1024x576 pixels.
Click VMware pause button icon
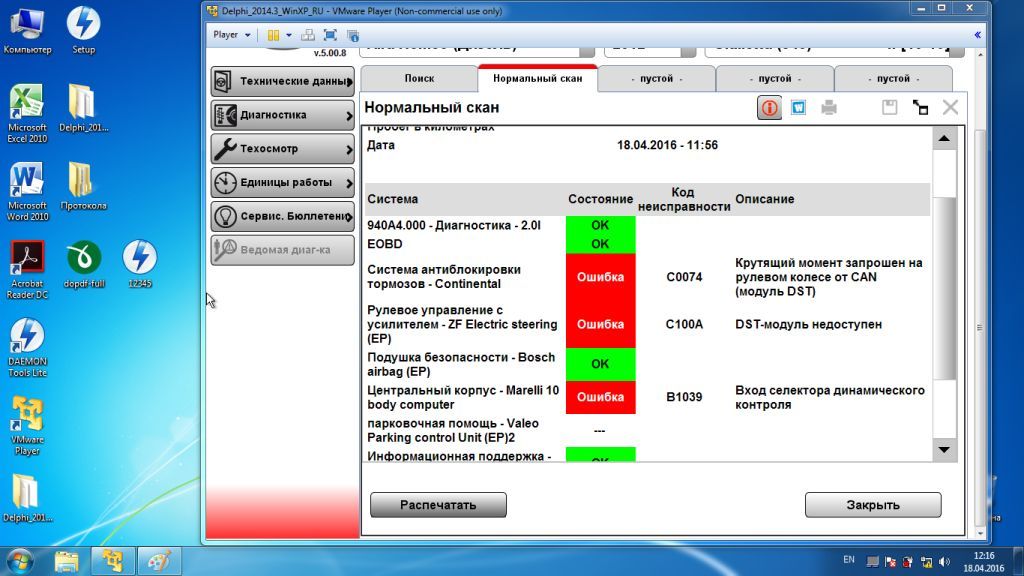273,35
